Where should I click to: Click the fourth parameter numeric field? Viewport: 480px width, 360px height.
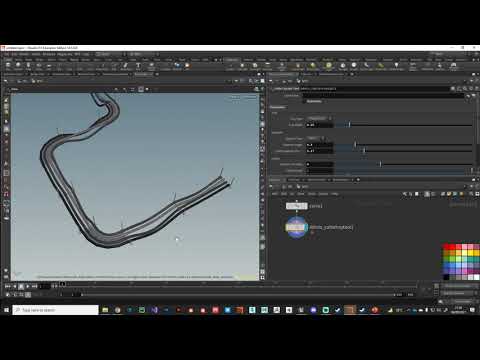(320, 164)
